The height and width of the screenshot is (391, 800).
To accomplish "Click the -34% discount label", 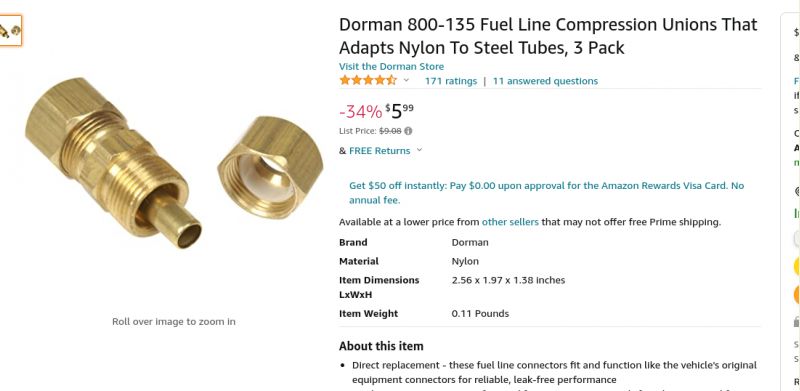I will point(361,111).
